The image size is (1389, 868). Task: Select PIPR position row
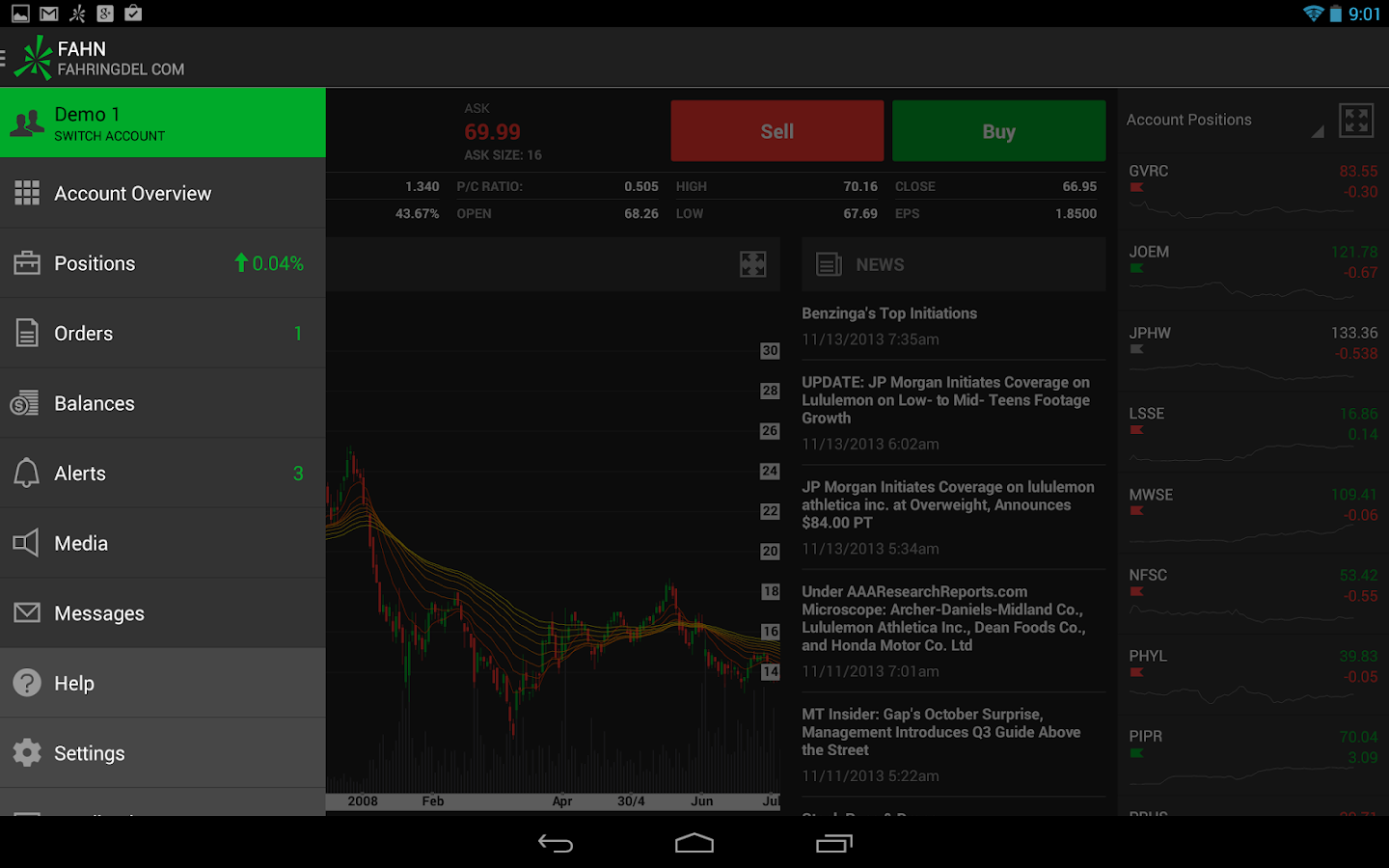(x=1253, y=755)
